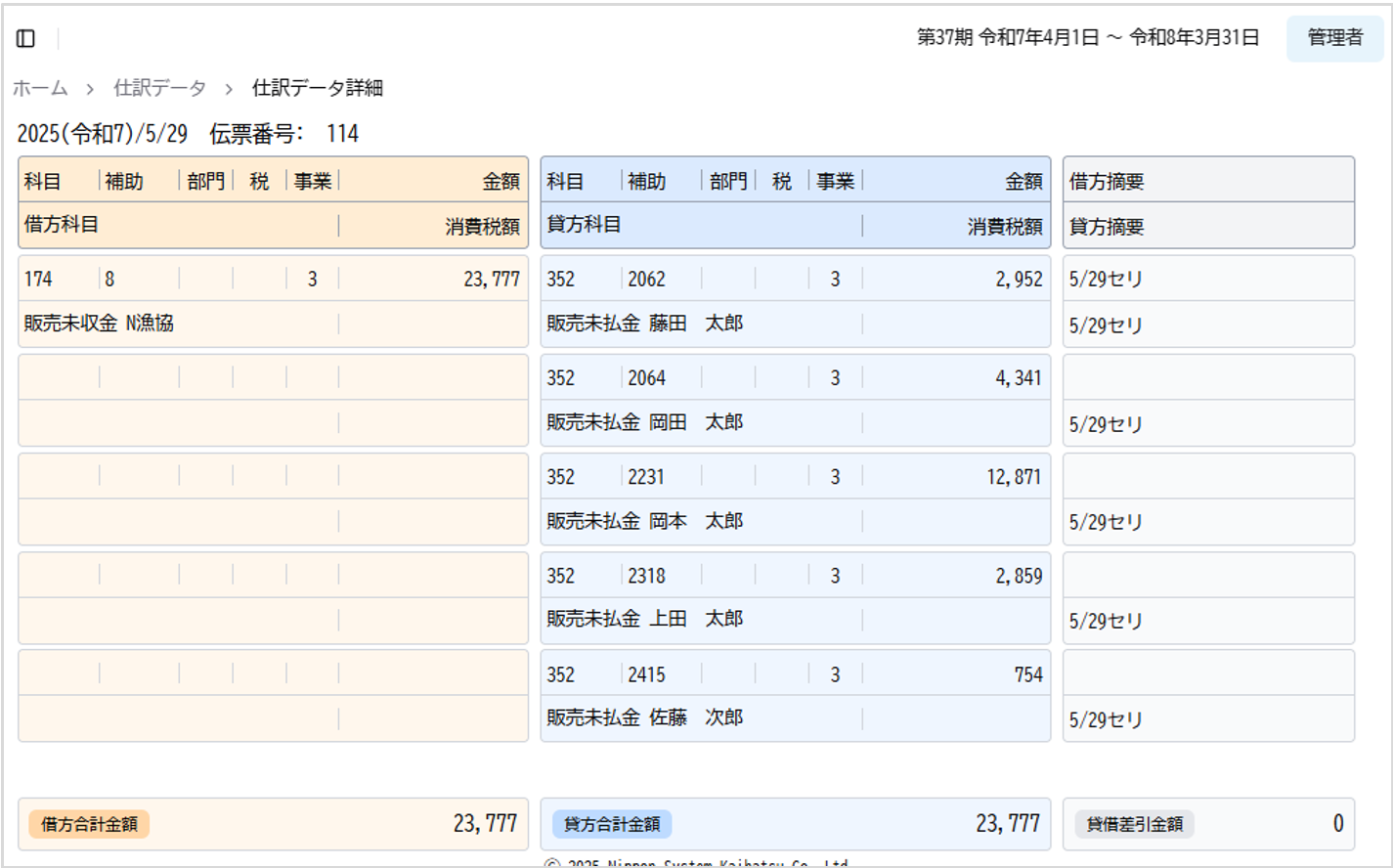
Task: Click credit amount 754 field
Action: (1027, 674)
